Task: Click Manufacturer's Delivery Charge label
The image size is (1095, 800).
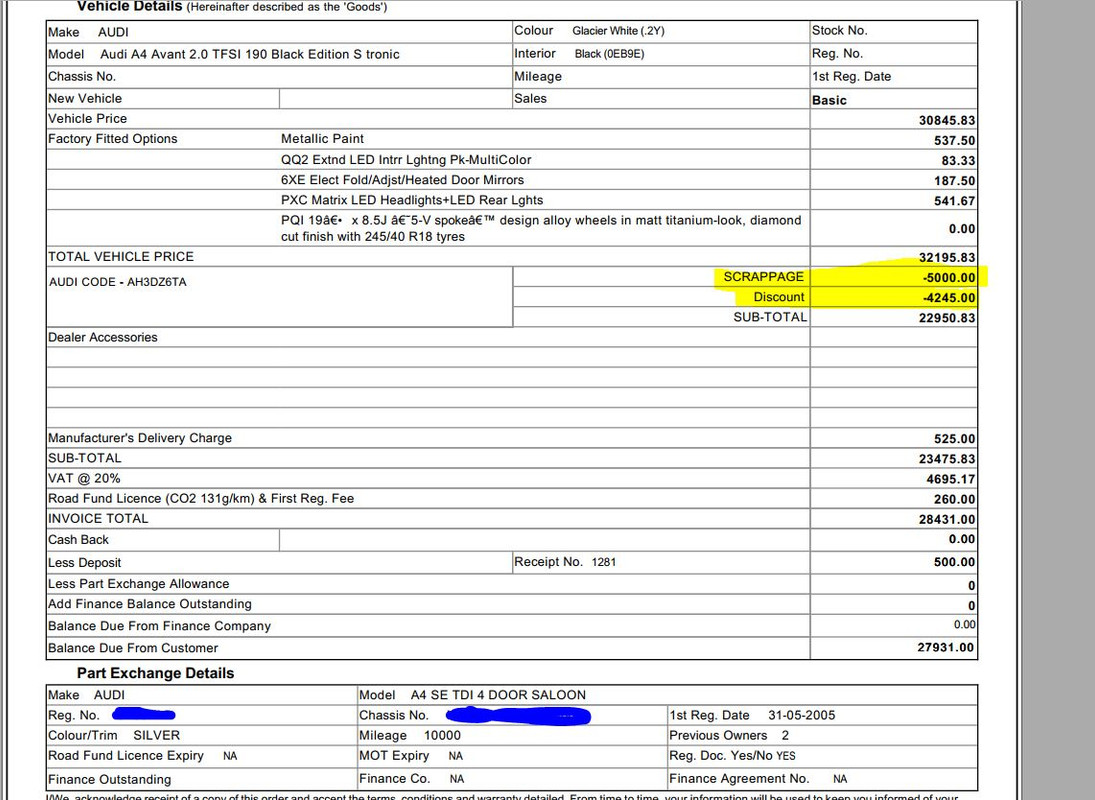Action: tap(140, 438)
